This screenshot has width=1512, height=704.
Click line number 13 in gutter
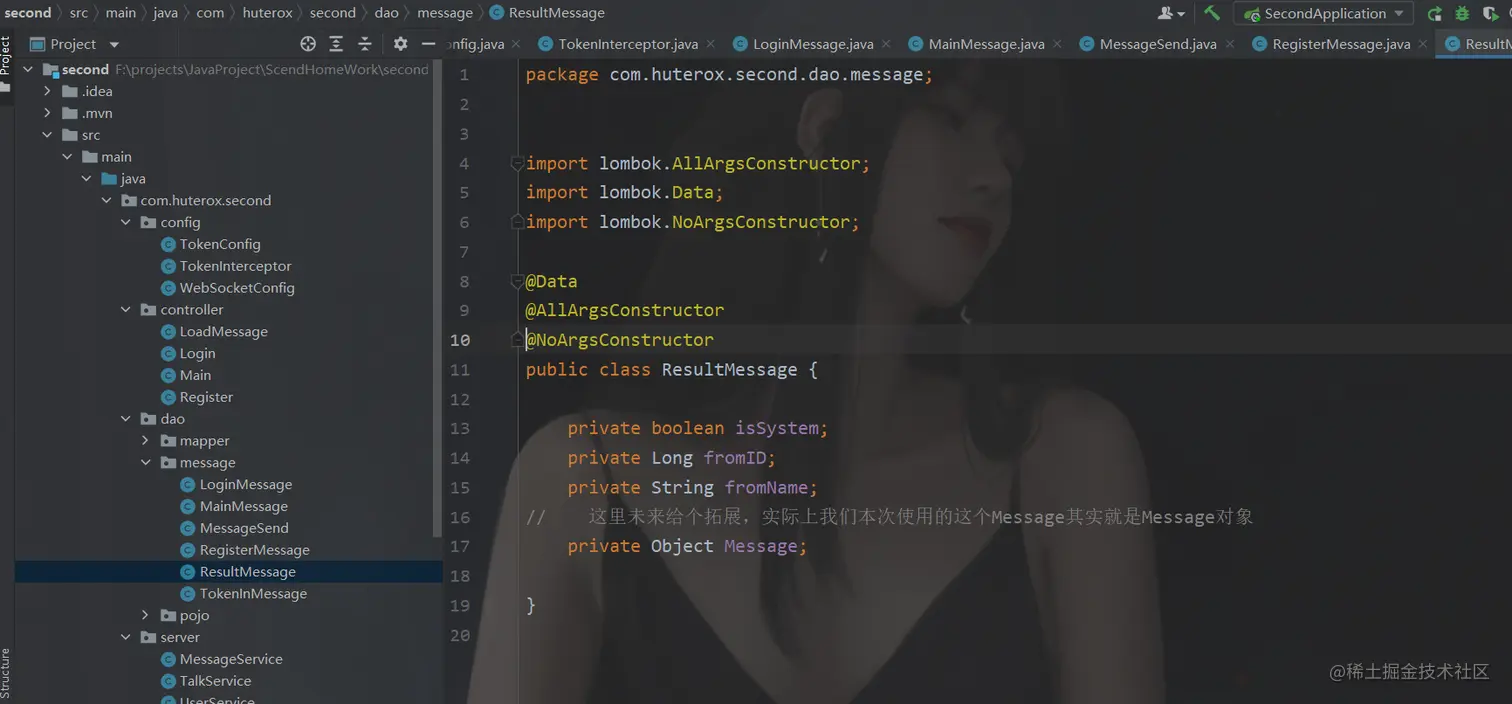460,429
